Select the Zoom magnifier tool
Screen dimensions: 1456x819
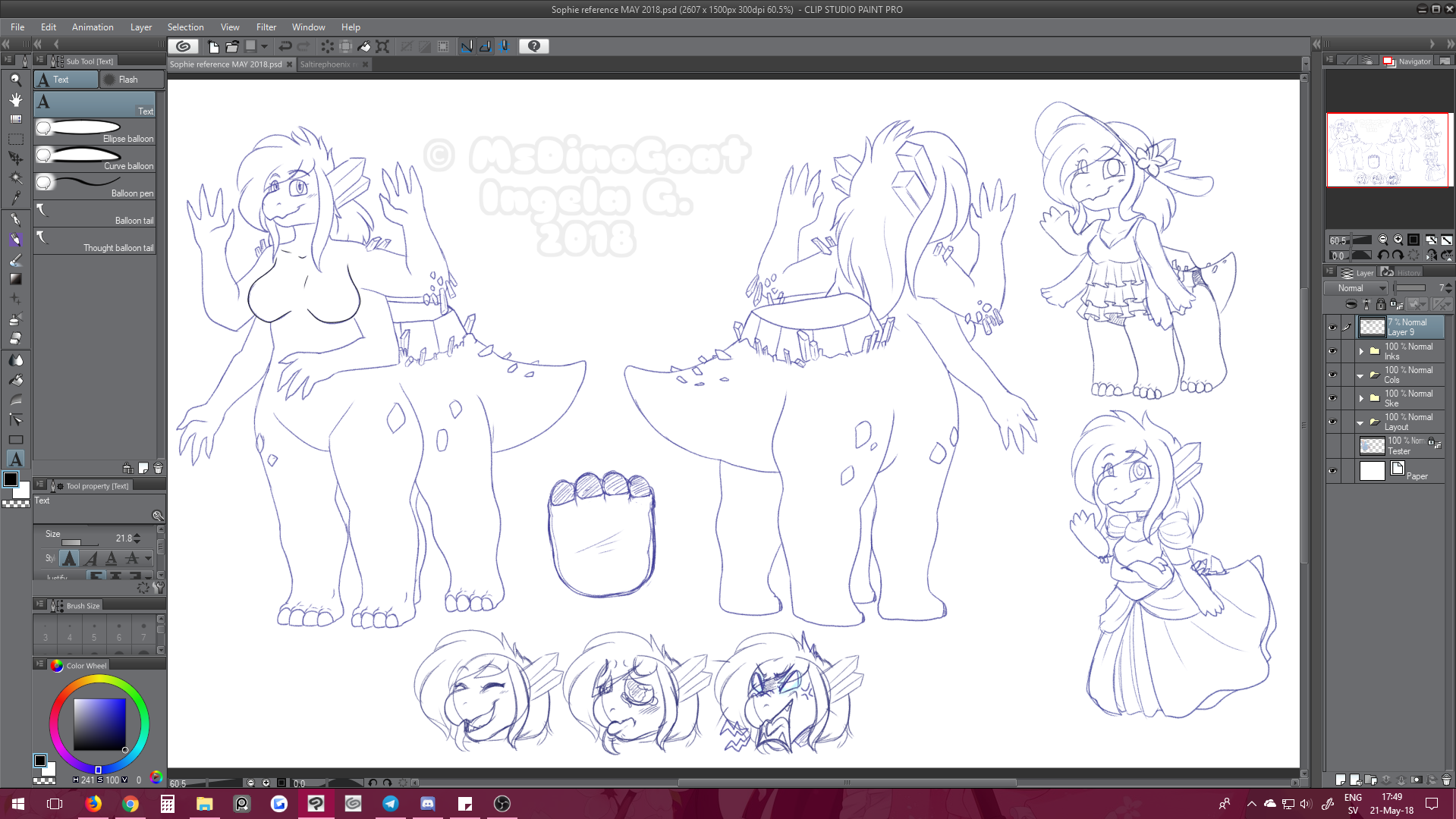(x=15, y=80)
